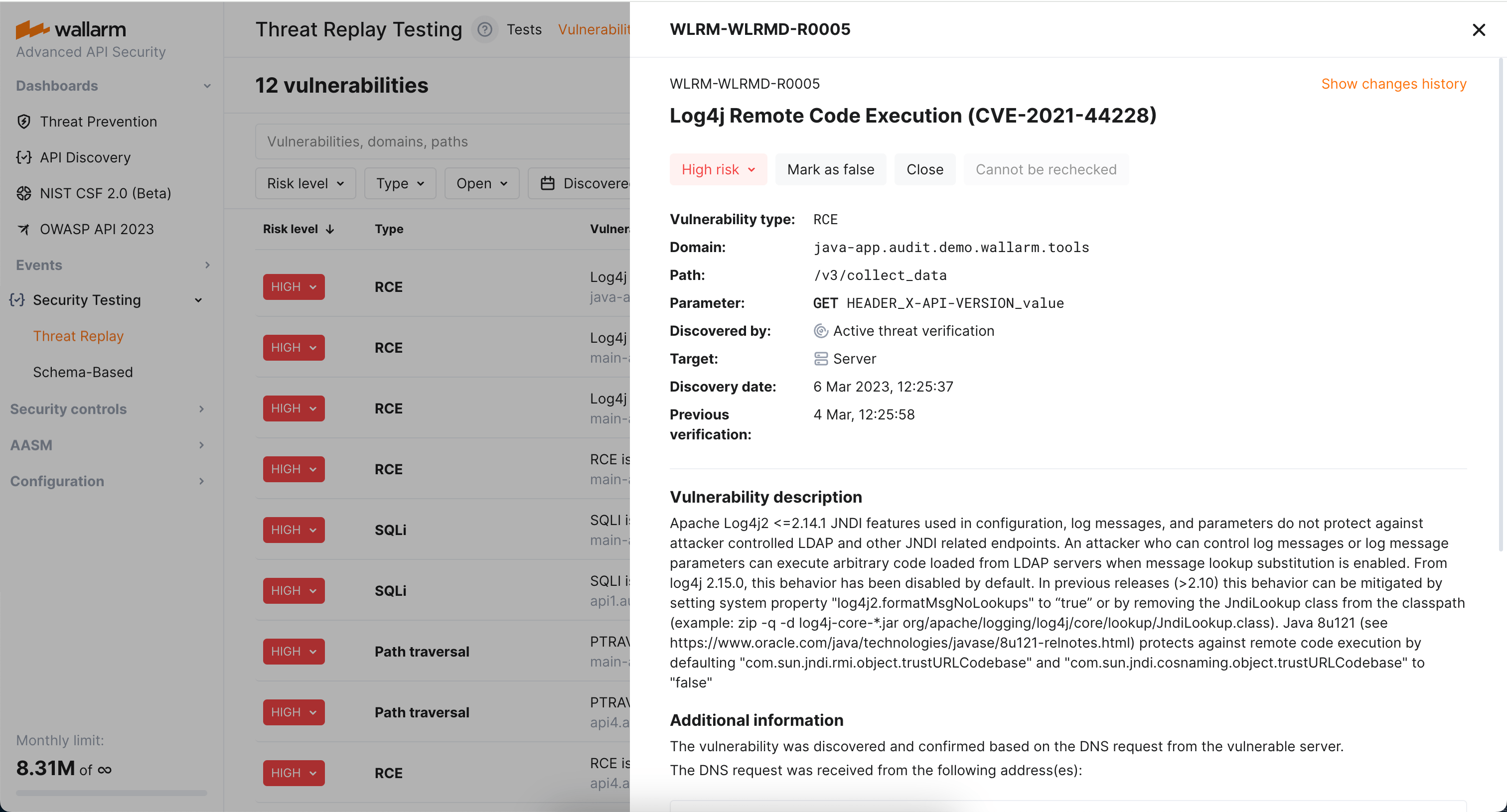Switch to the Tests tab
Image resolution: width=1507 pixels, height=812 pixels.
click(x=524, y=29)
